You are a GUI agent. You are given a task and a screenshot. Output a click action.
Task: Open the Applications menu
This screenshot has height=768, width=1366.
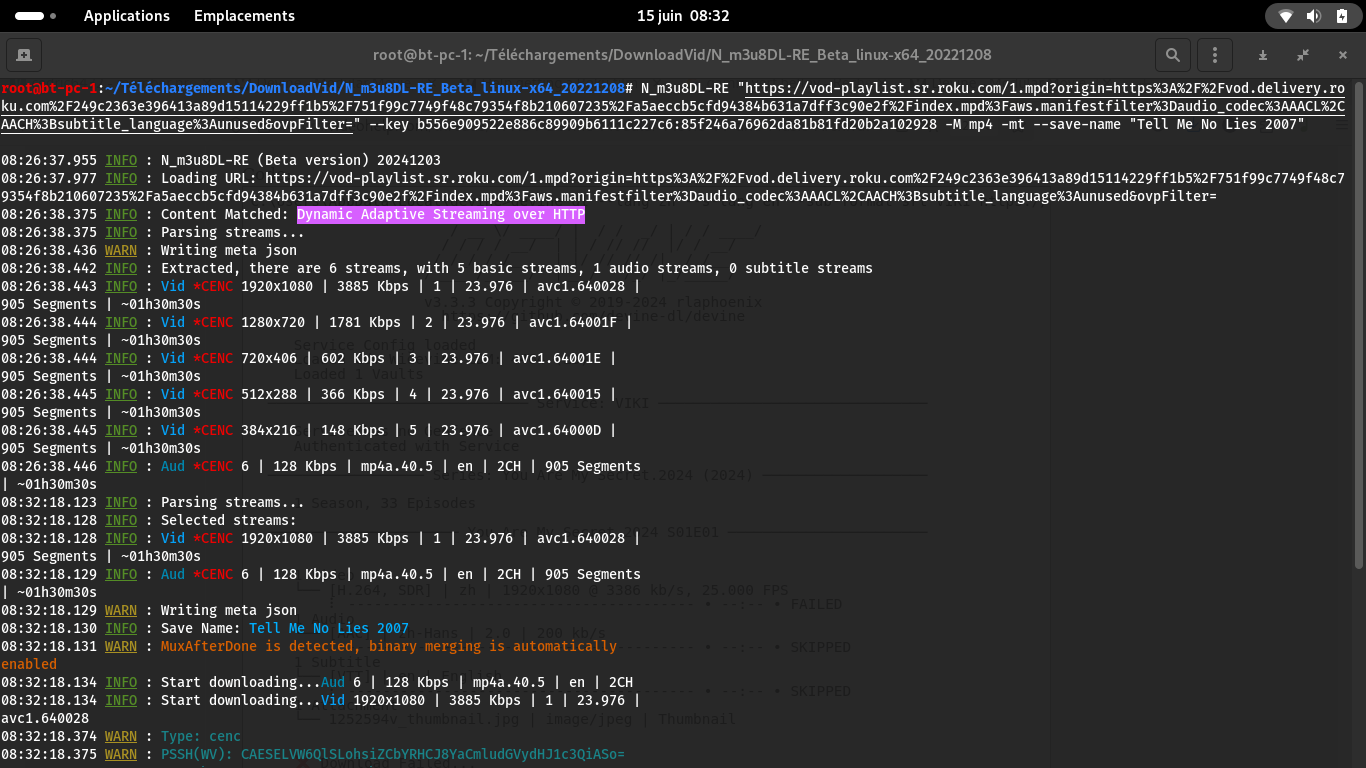pyautogui.click(x=127, y=16)
